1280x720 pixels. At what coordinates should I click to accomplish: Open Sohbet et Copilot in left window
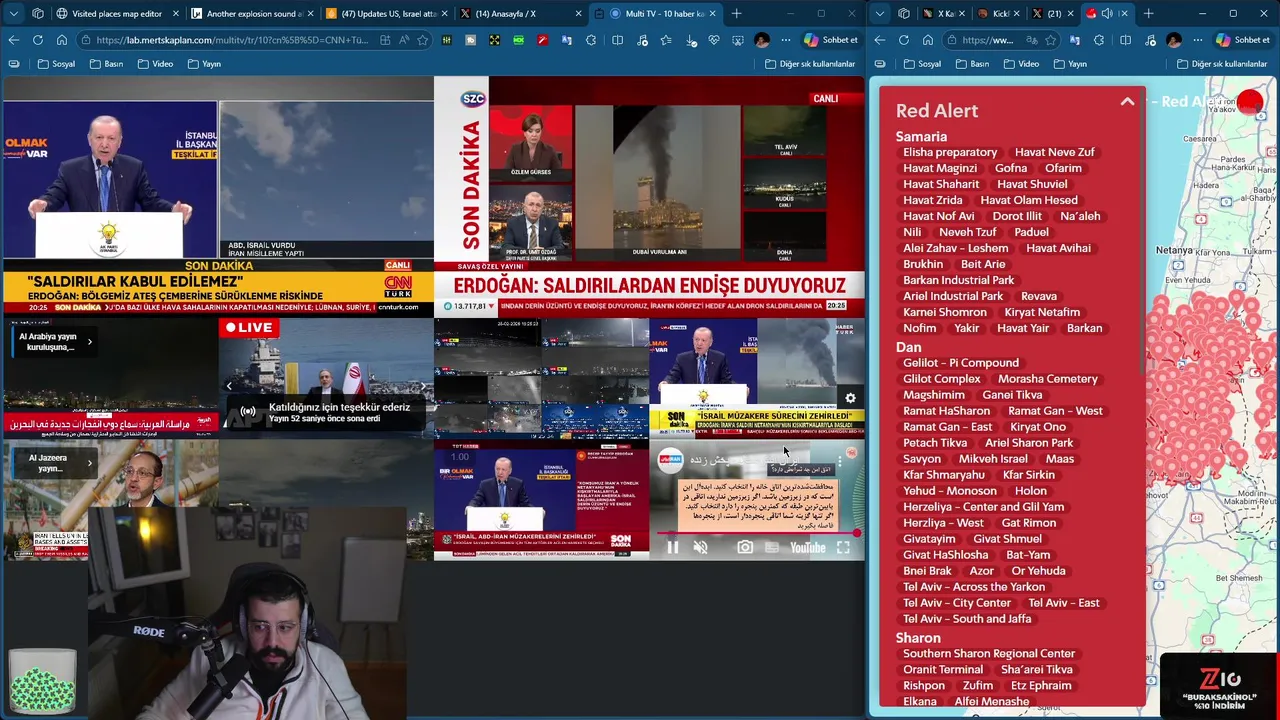click(830, 40)
